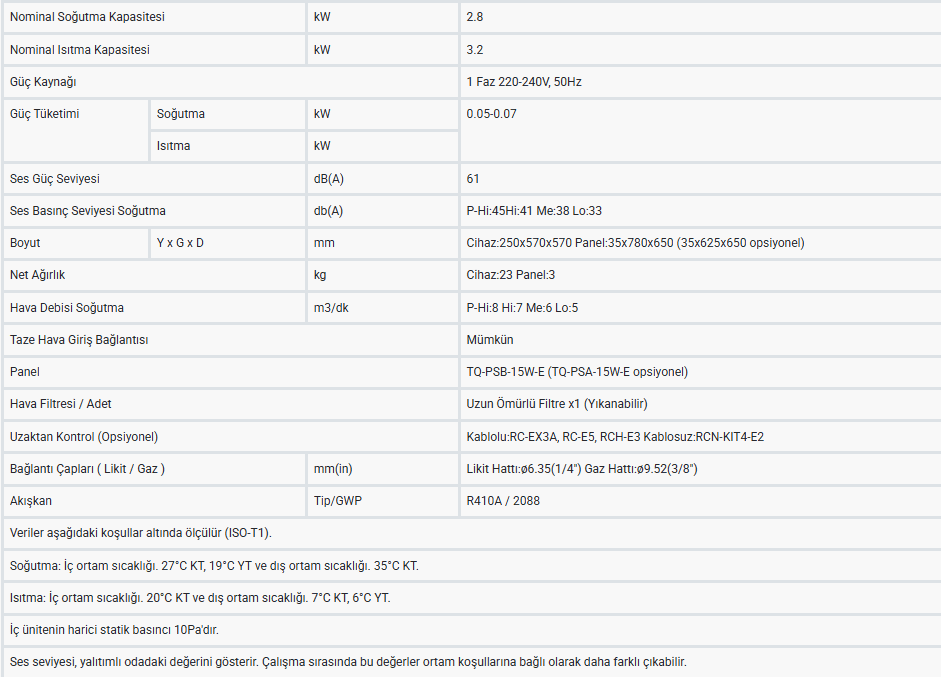Select the 0.05-0.07 power consumption value

click(492, 114)
